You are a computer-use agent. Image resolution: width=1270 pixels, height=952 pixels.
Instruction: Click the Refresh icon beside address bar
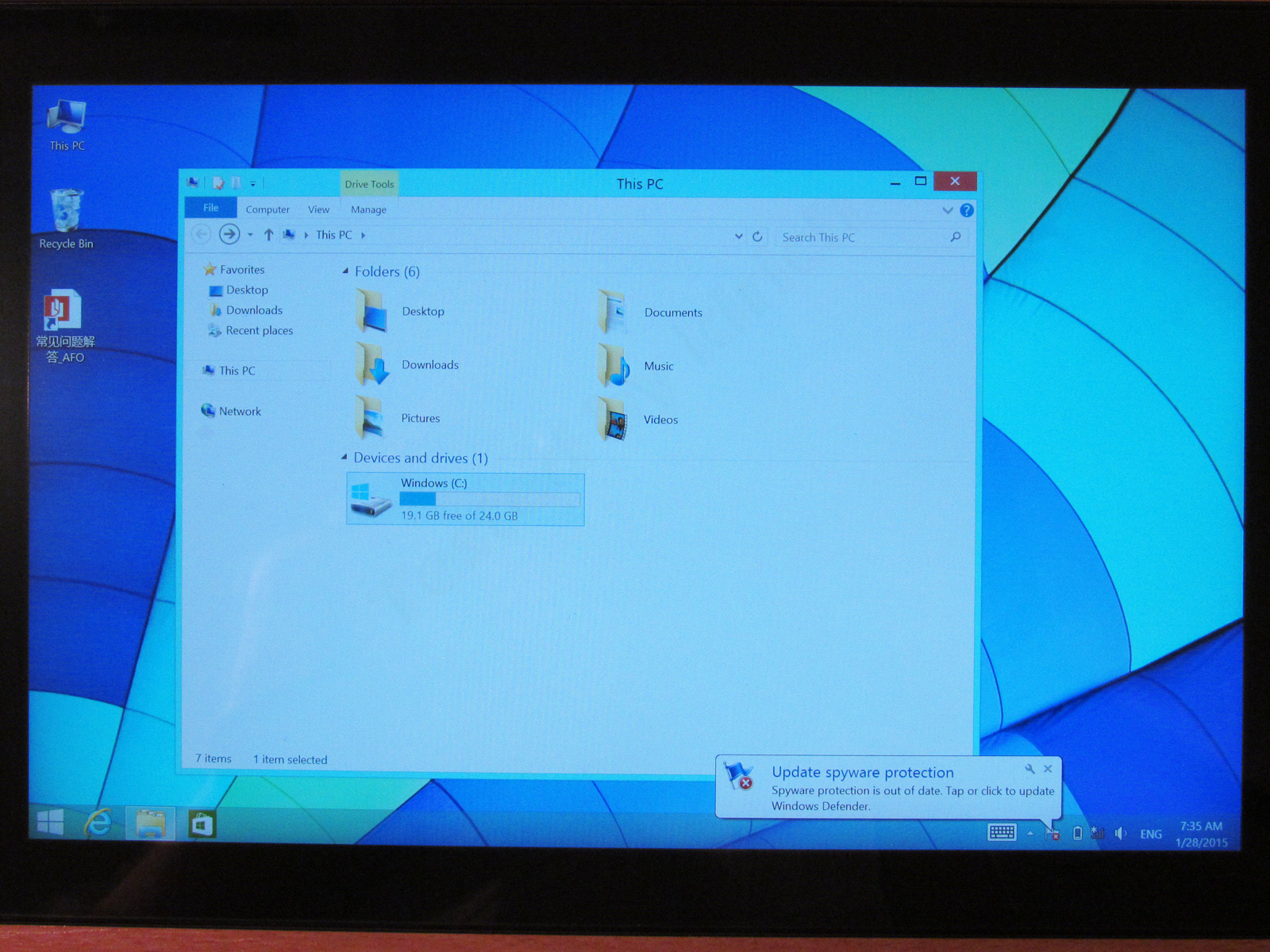[757, 236]
